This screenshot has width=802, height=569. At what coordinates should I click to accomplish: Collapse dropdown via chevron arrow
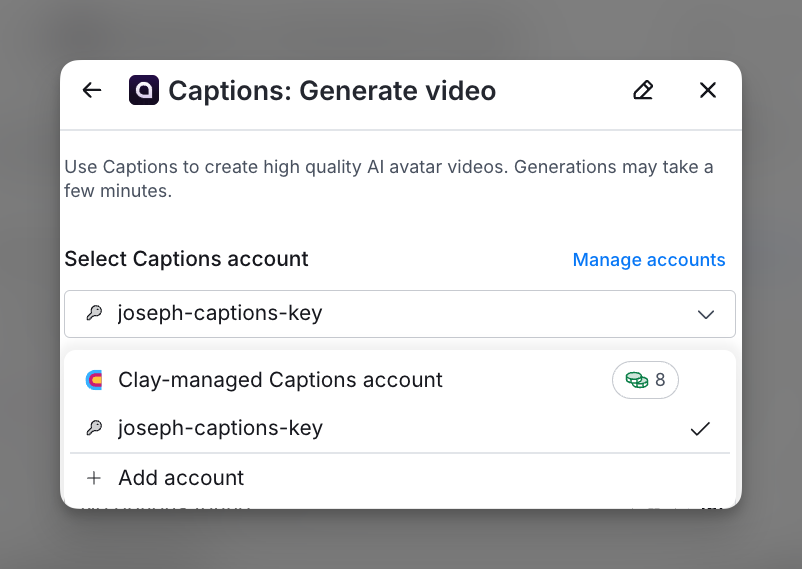point(706,314)
